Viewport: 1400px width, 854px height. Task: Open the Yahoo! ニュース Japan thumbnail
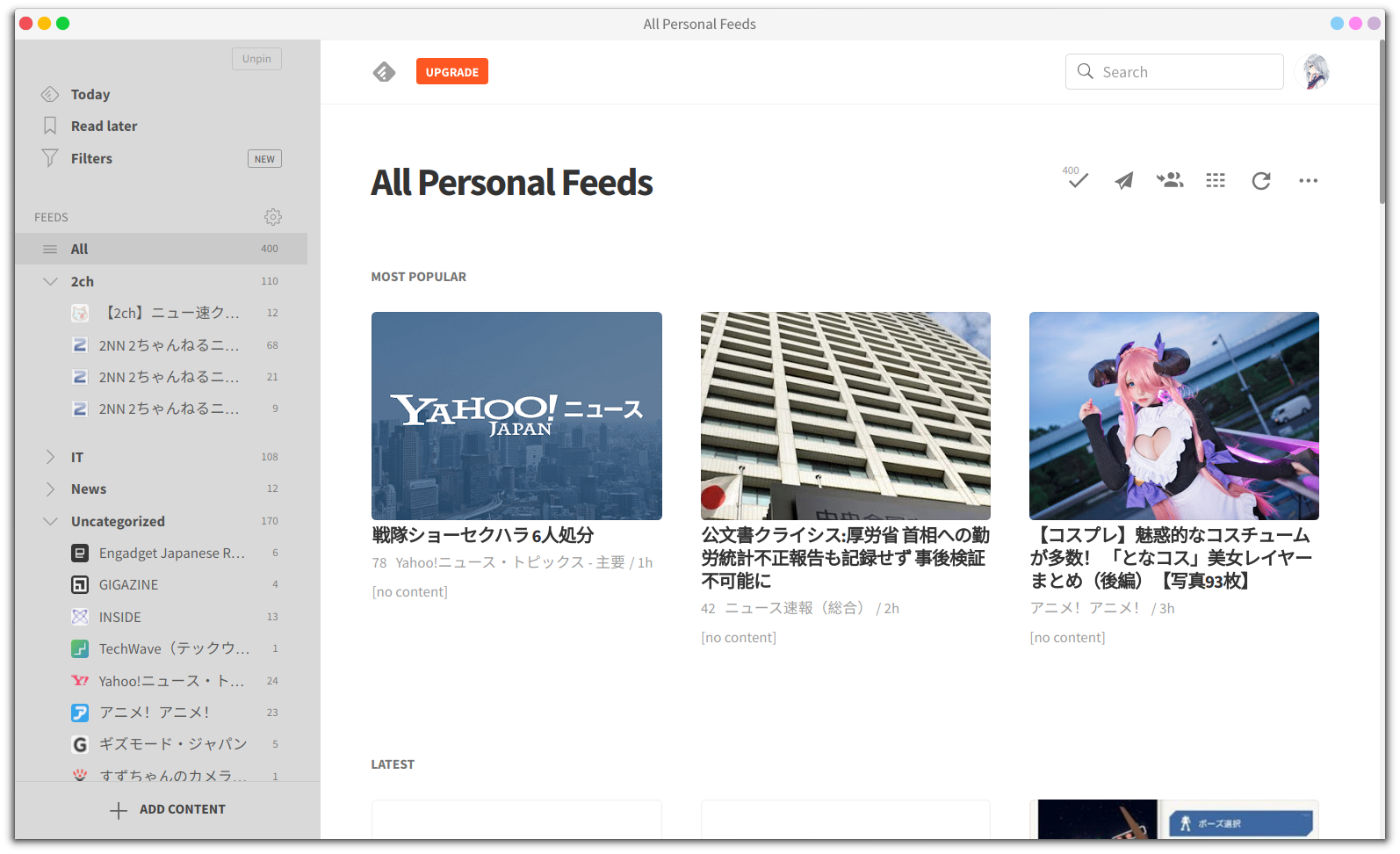pos(516,416)
